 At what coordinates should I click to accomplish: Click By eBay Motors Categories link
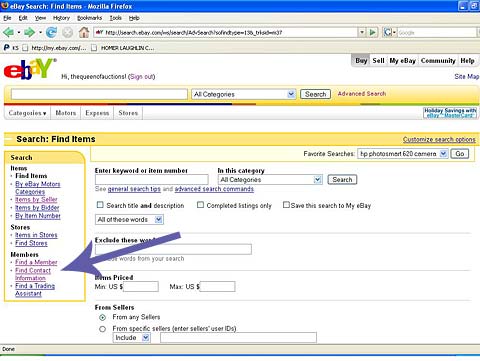pyautogui.click(x=37, y=188)
